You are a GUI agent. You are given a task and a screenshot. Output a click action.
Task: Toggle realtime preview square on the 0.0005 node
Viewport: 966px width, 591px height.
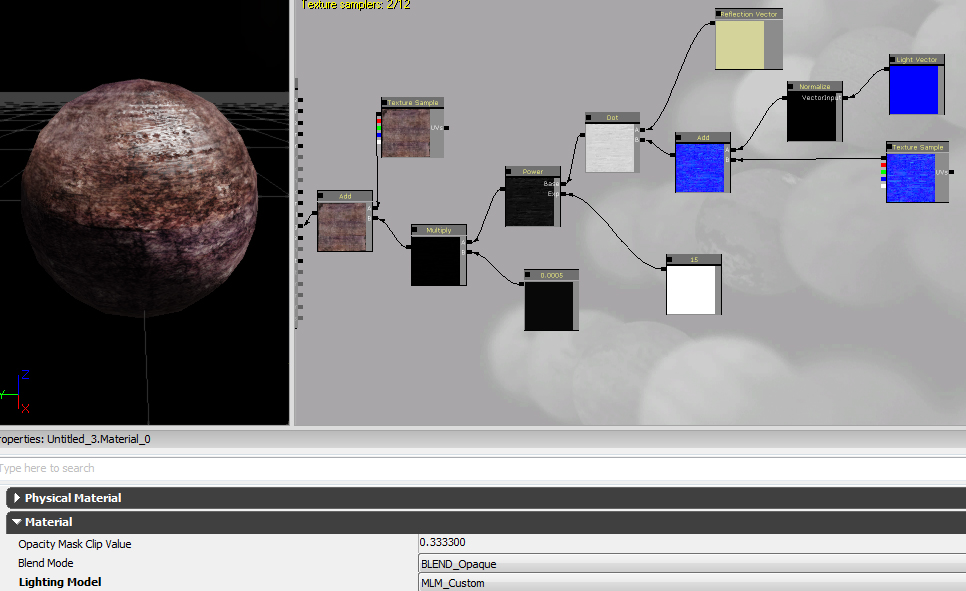[x=528, y=275]
